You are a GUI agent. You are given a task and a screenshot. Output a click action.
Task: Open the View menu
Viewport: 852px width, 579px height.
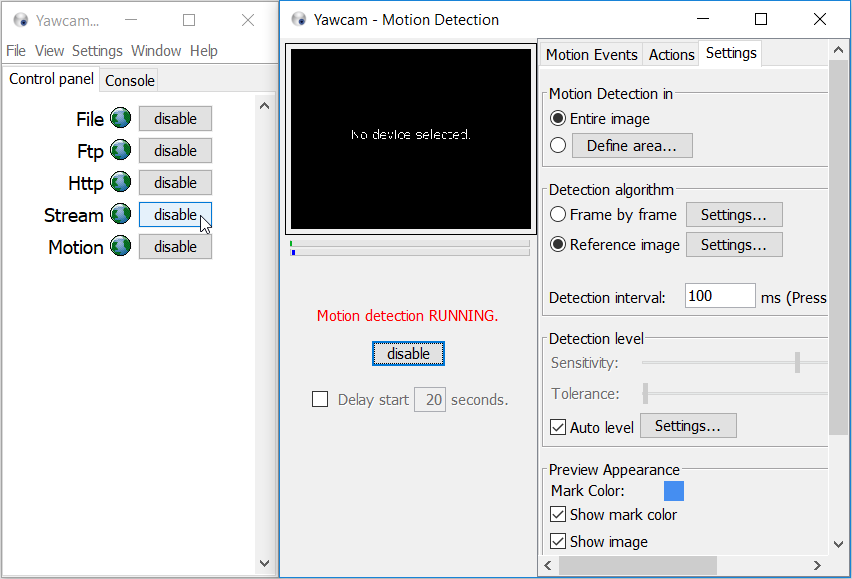pyautogui.click(x=49, y=51)
